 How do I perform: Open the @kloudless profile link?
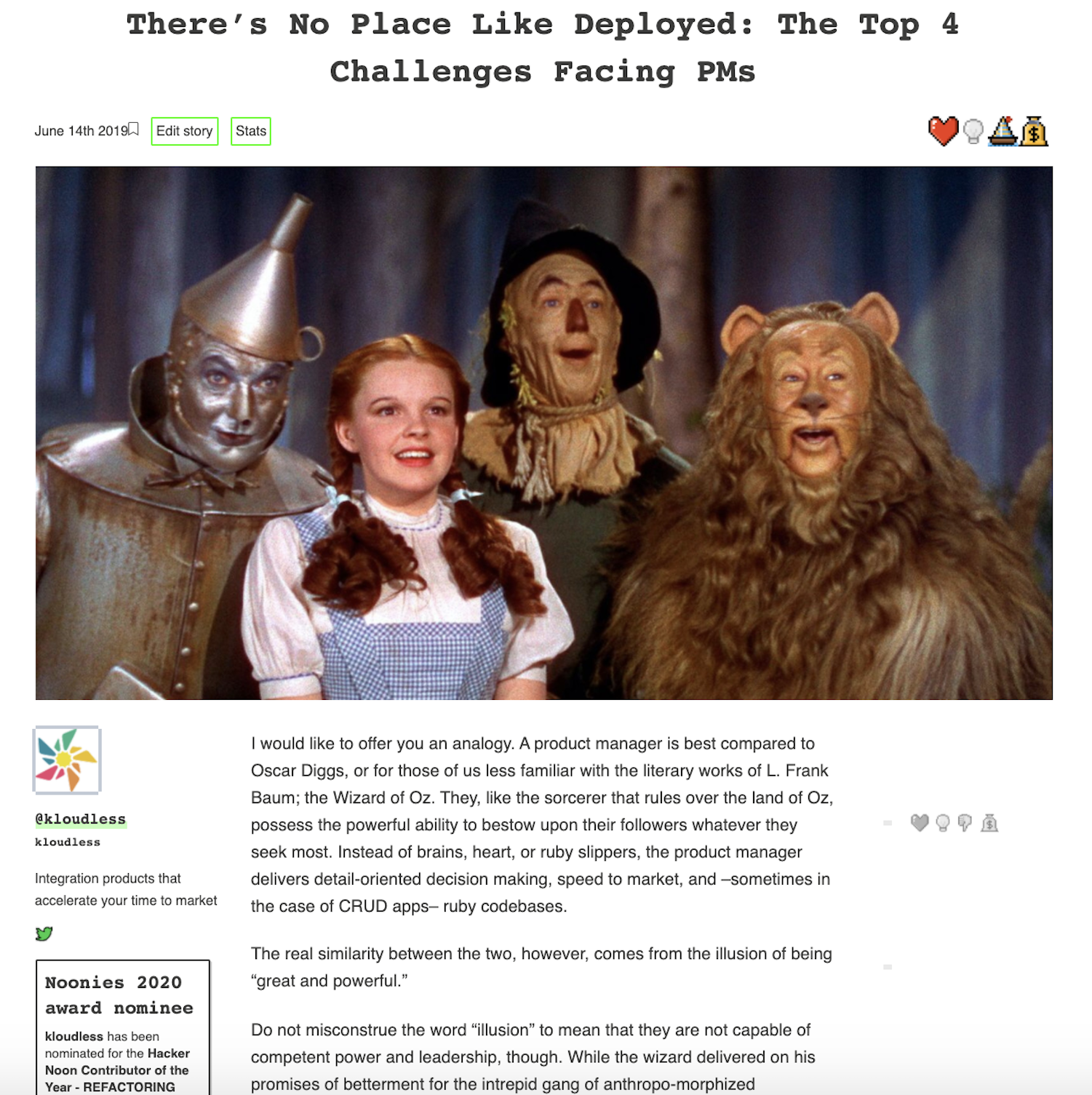click(81, 819)
